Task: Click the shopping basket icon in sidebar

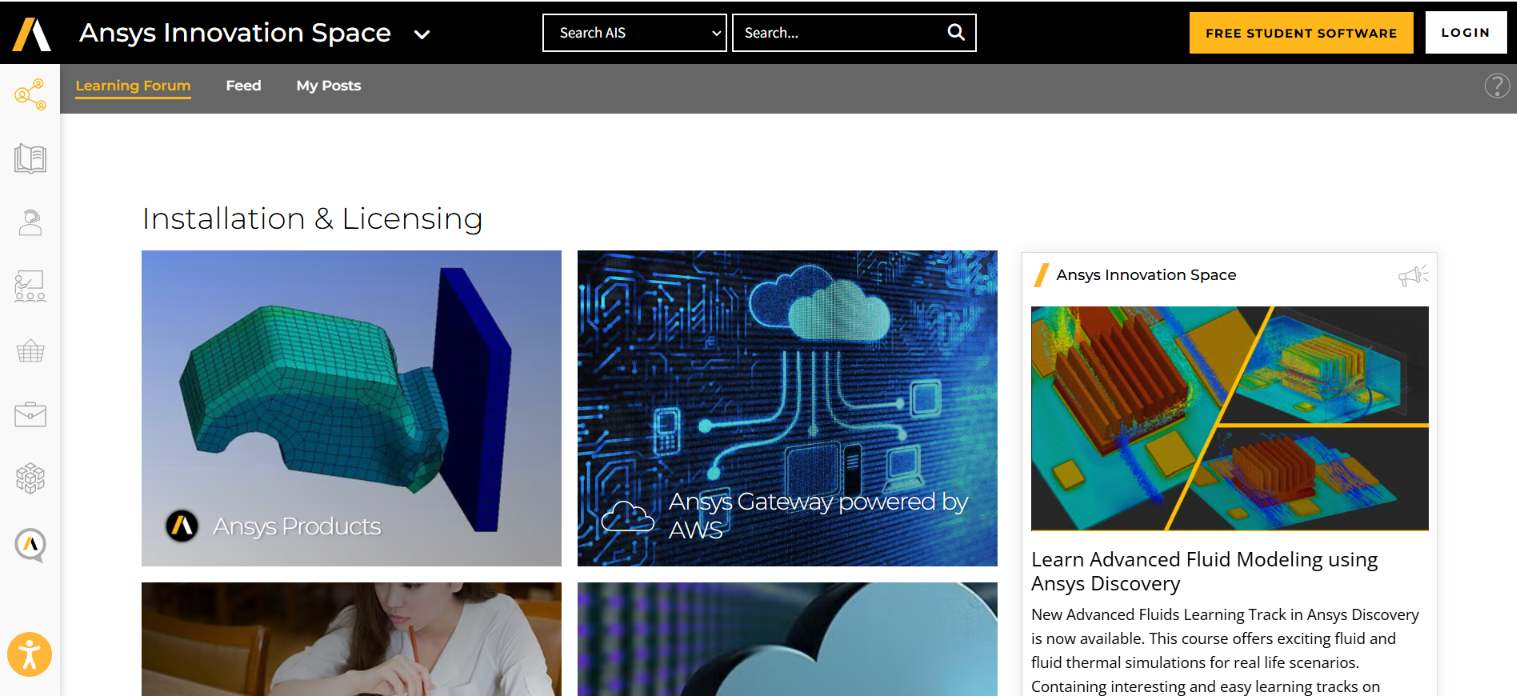Action: [x=30, y=351]
